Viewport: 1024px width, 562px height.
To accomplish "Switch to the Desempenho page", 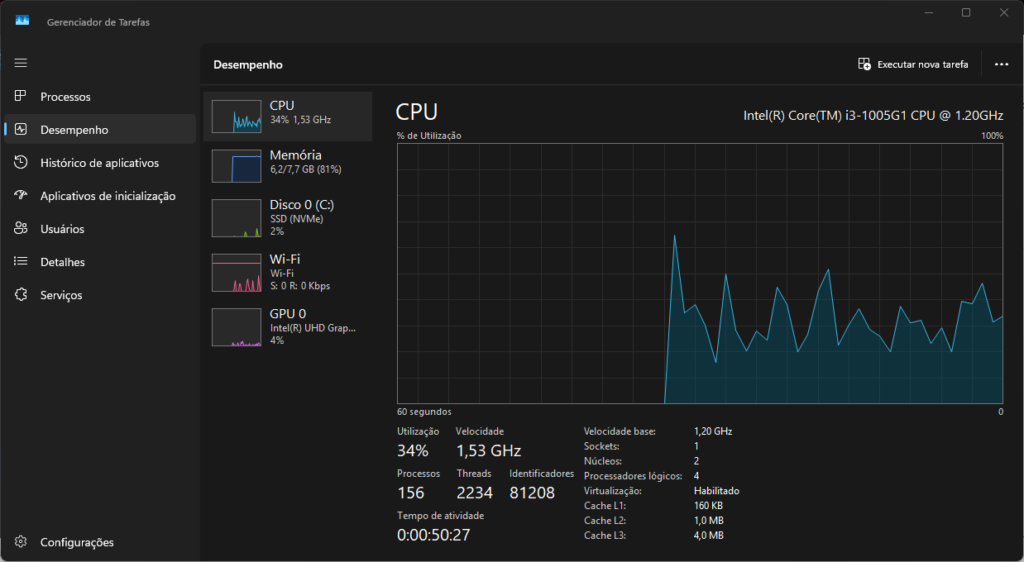I will tap(100, 129).
